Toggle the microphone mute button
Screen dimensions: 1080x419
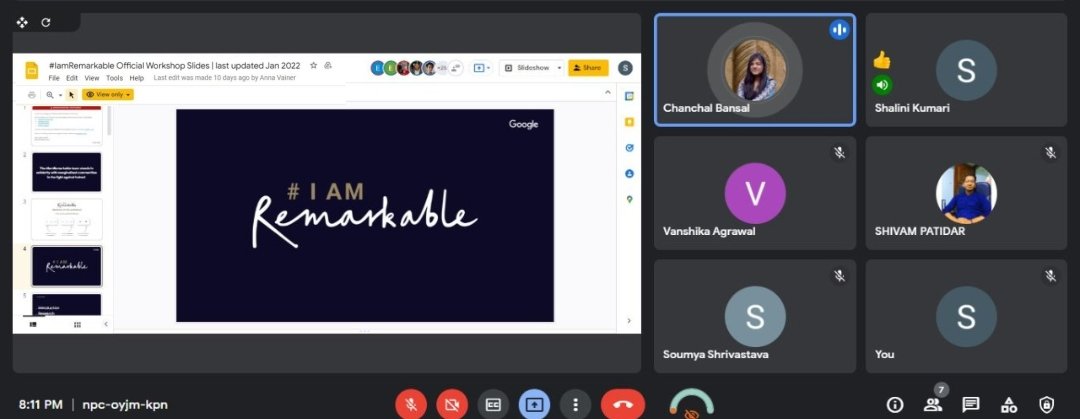click(411, 405)
